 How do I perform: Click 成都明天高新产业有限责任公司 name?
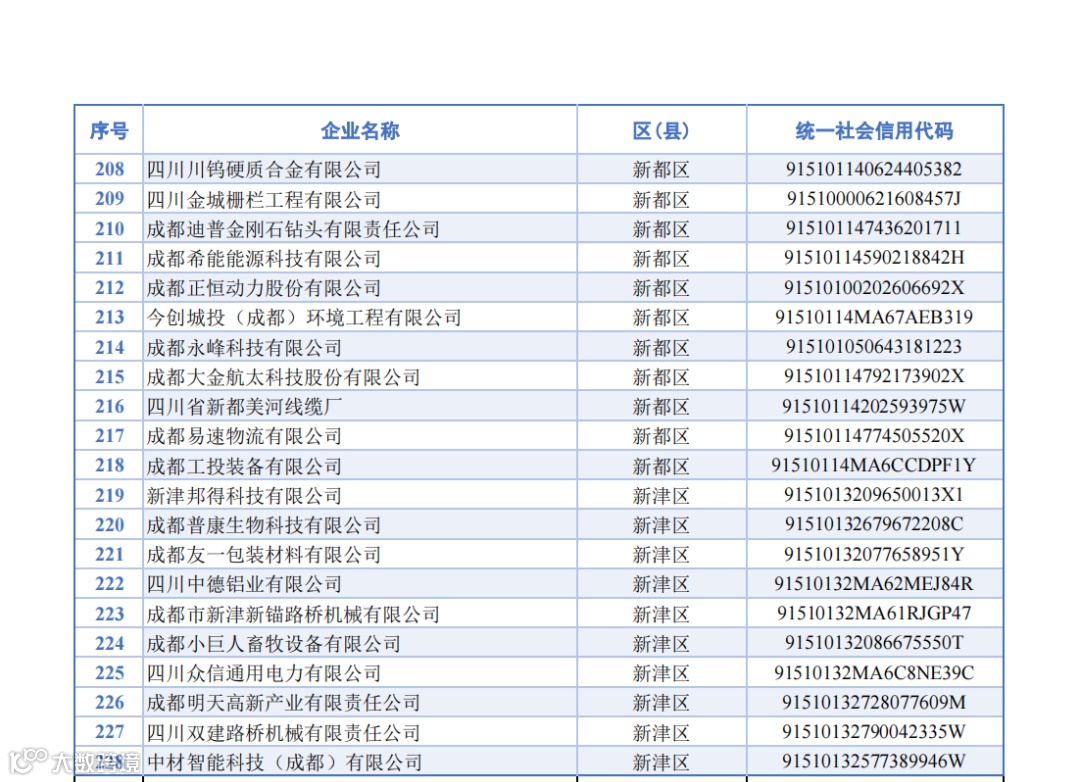(284, 703)
